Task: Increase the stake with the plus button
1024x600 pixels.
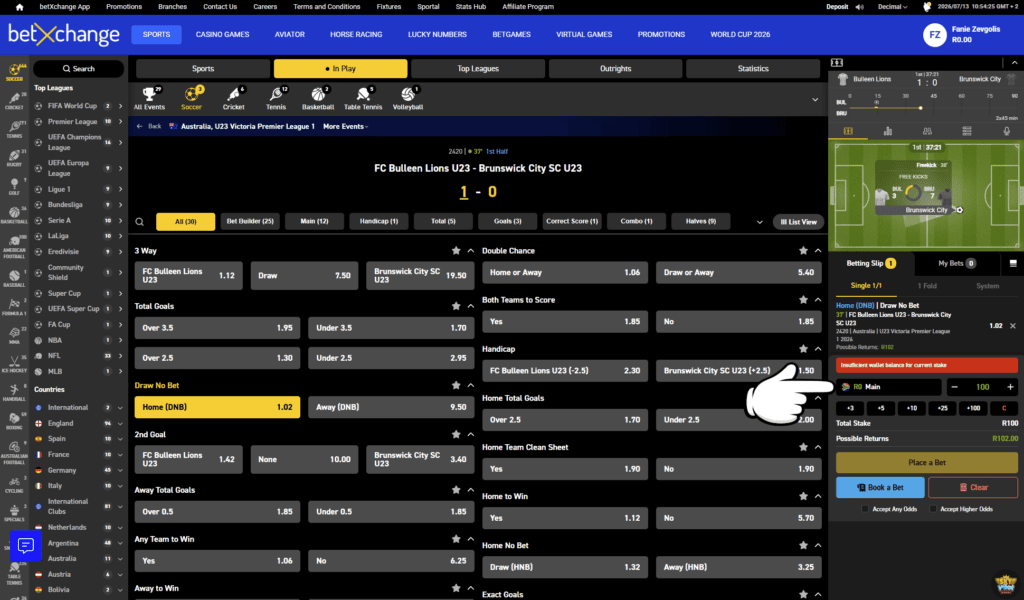Action: [1010, 387]
